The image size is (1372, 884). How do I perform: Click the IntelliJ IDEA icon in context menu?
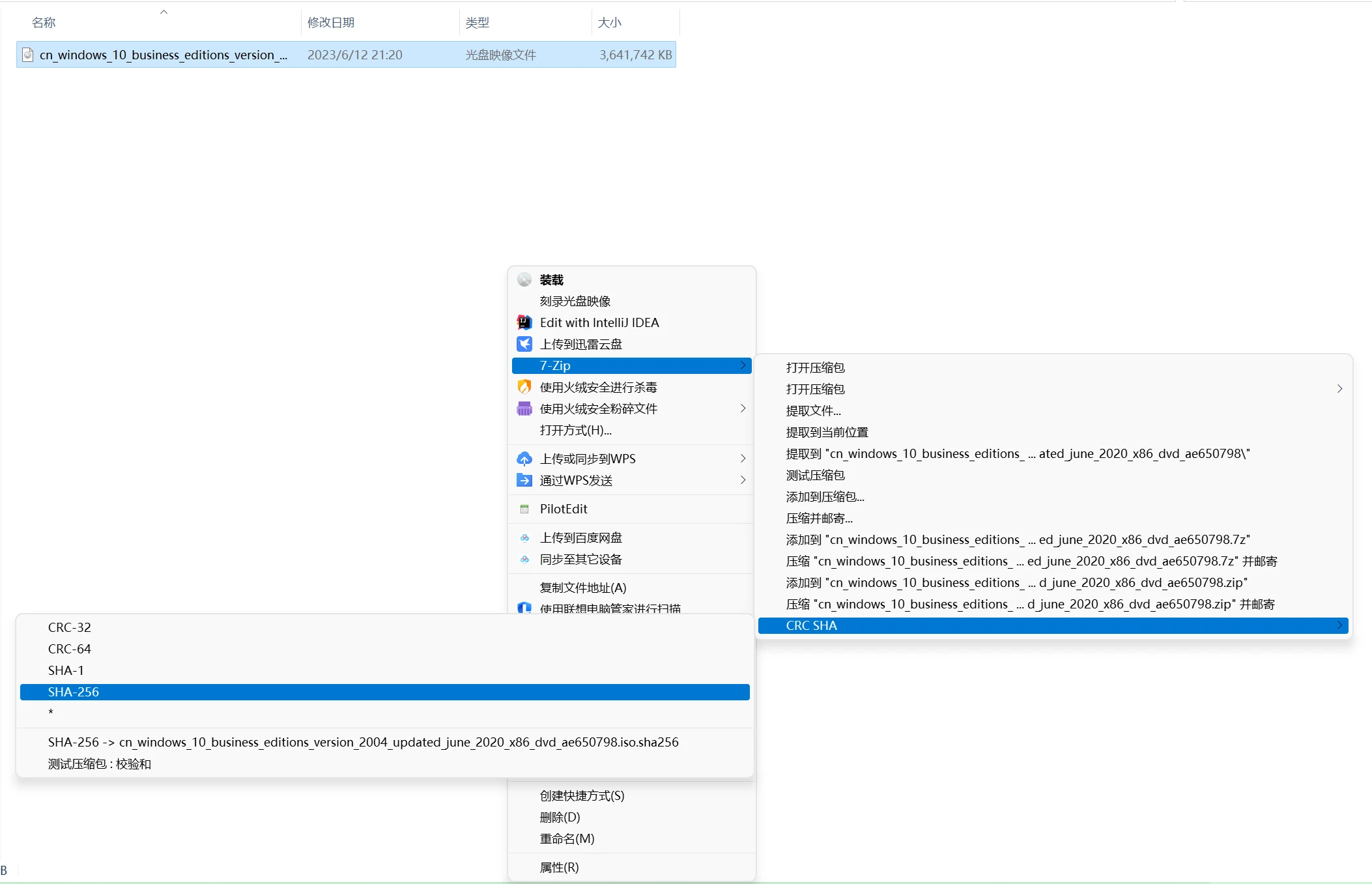[x=524, y=322]
